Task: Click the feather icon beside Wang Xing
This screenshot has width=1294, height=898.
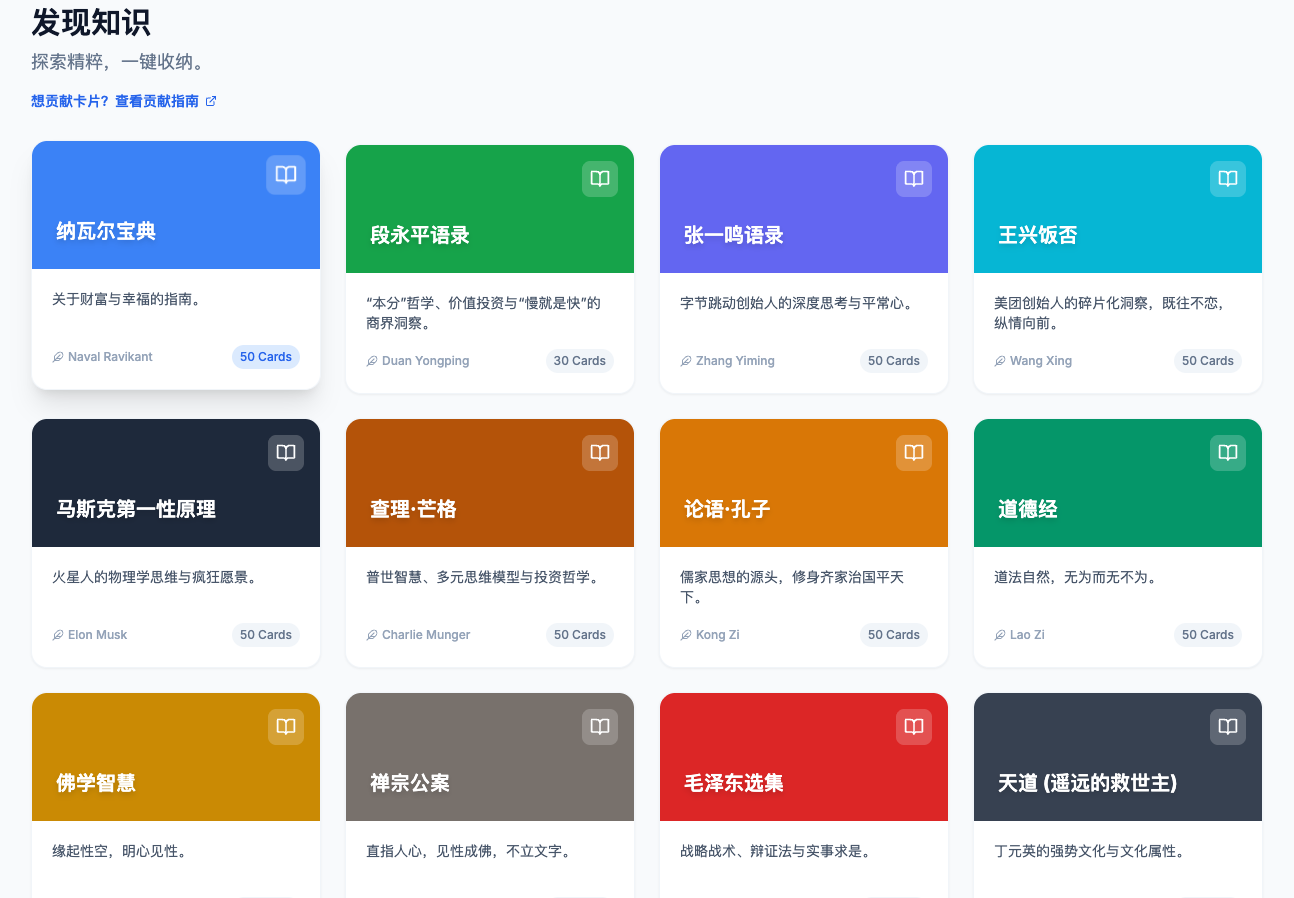Action: 1000,361
